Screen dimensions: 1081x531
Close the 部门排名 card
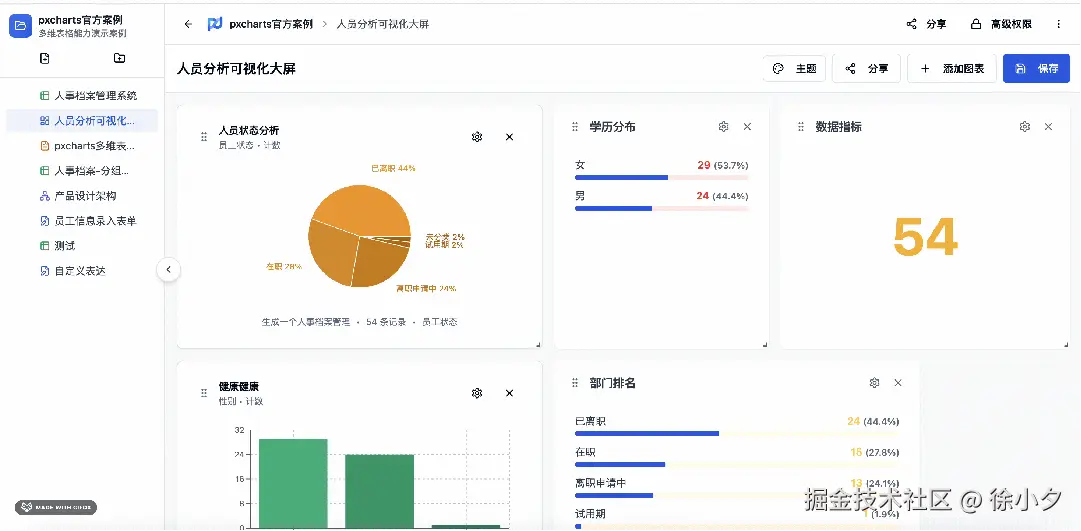pos(898,383)
